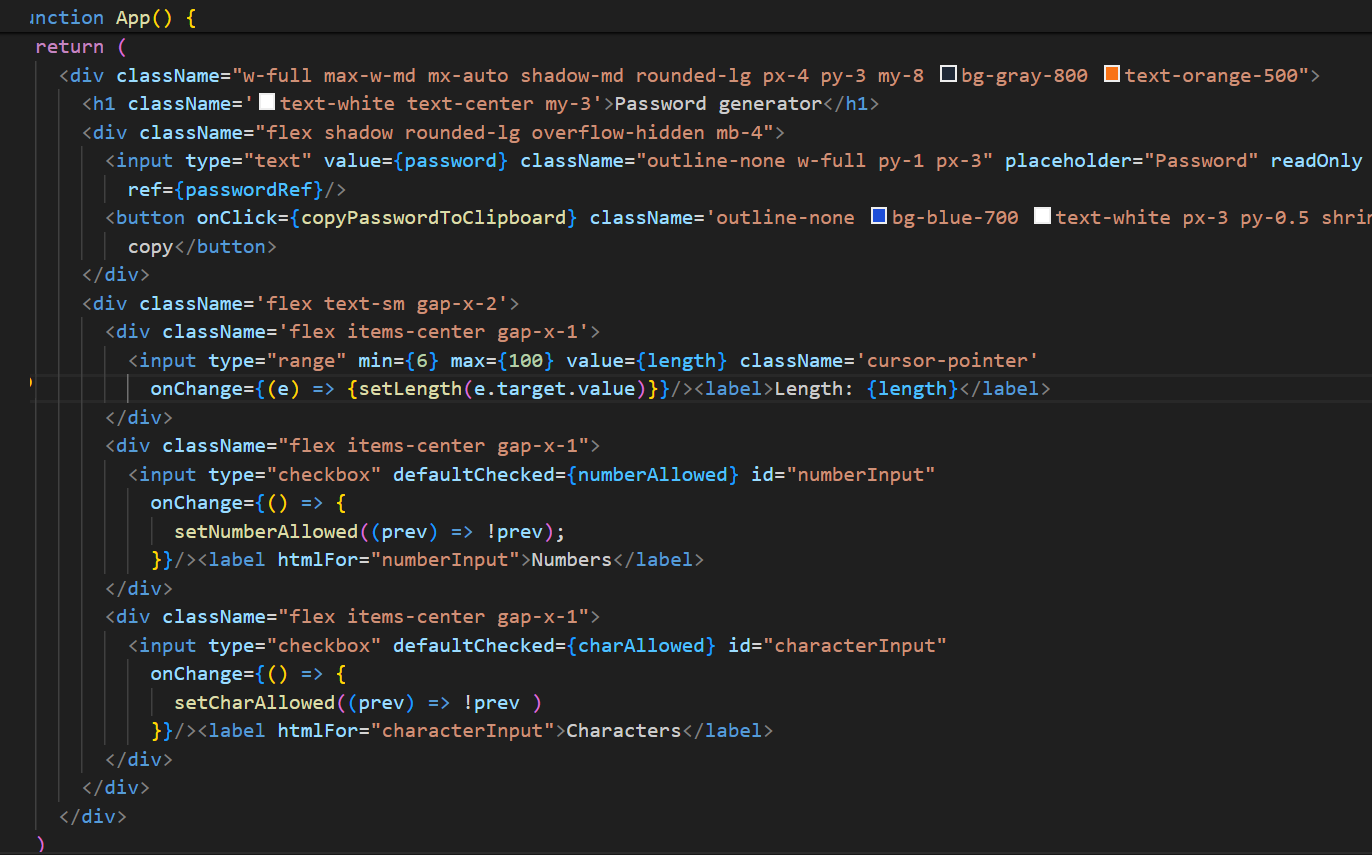Click the 'bg-blue-700' class text

coord(955,217)
